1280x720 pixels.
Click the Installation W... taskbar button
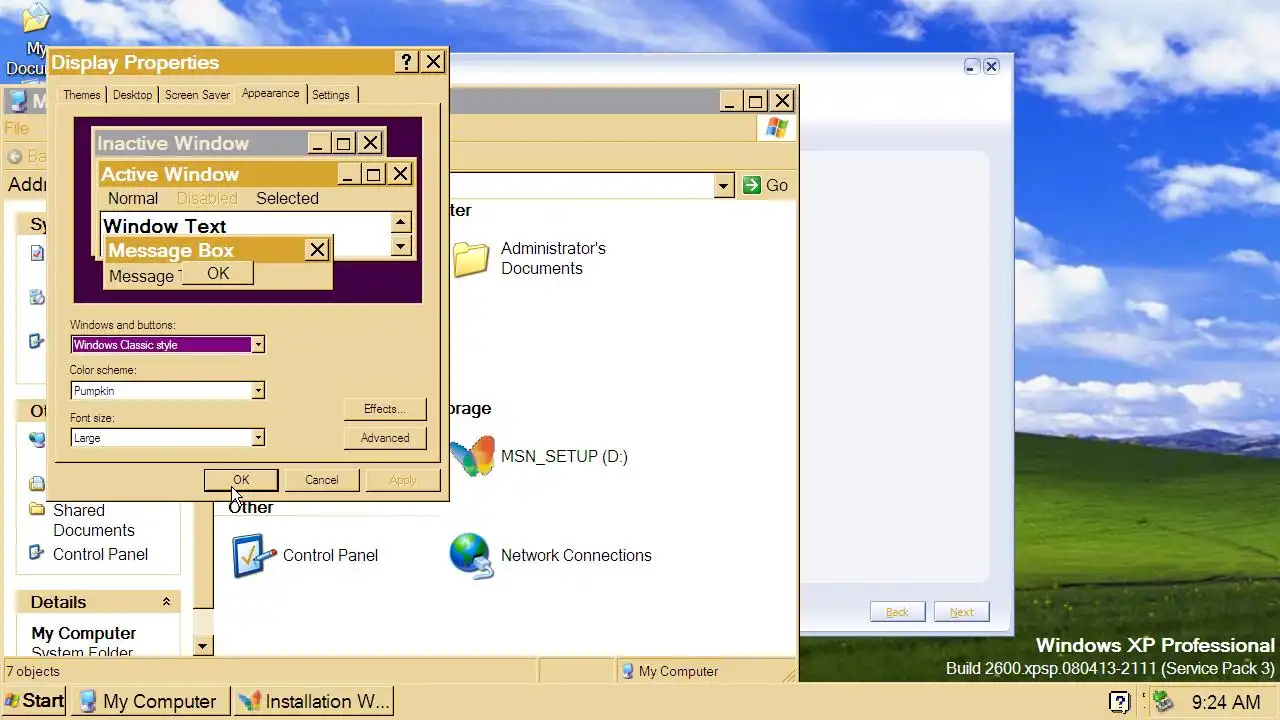click(314, 701)
